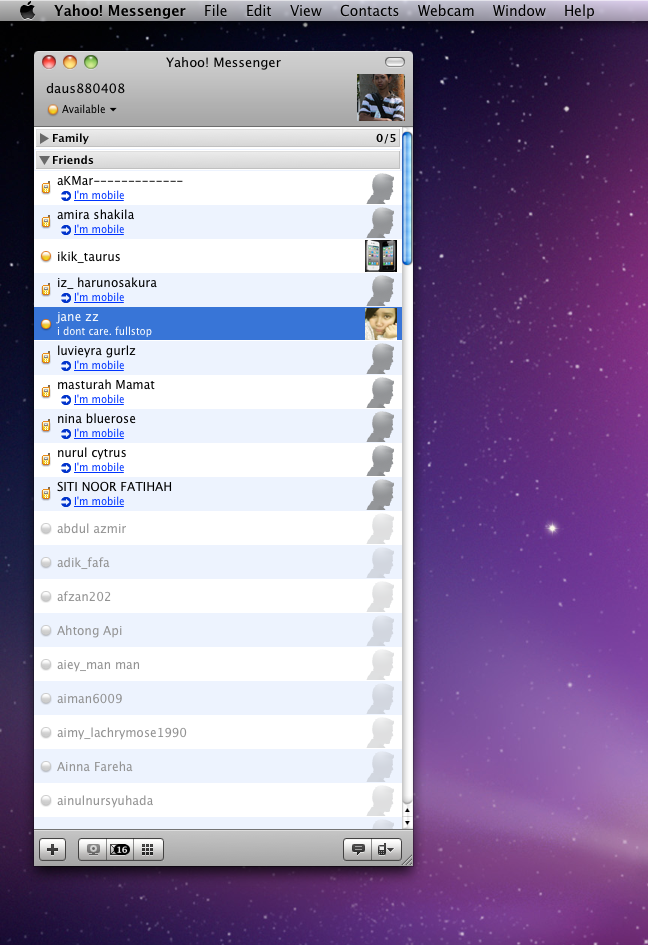
Task: Click I'm mobile link under nurul cytrus
Action: [x=99, y=468]
